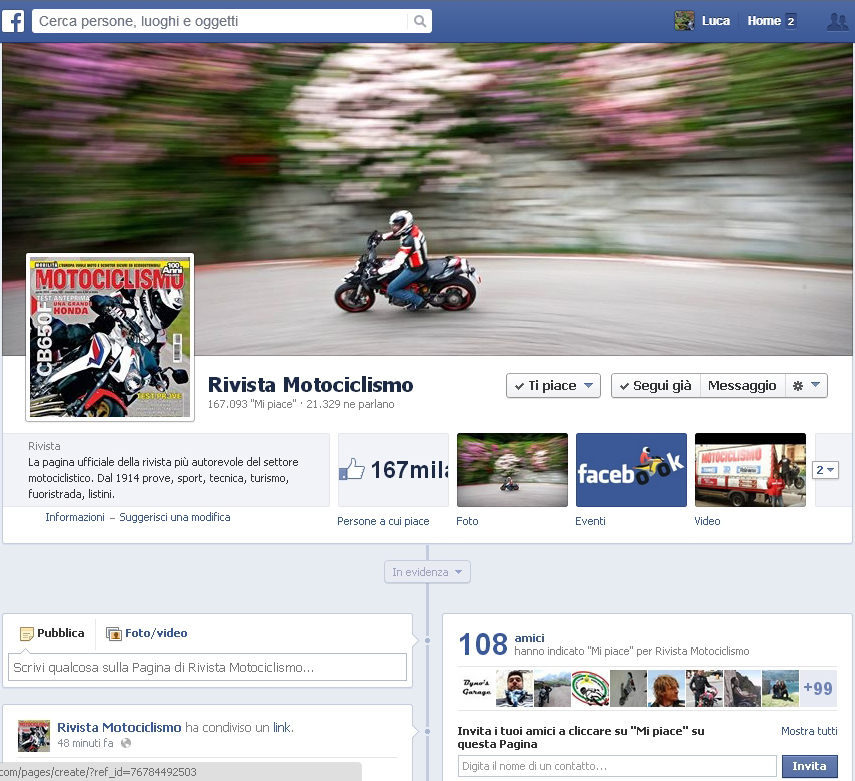Open the Eventi link label
855x781 pixels.
(x=590, y=521)
